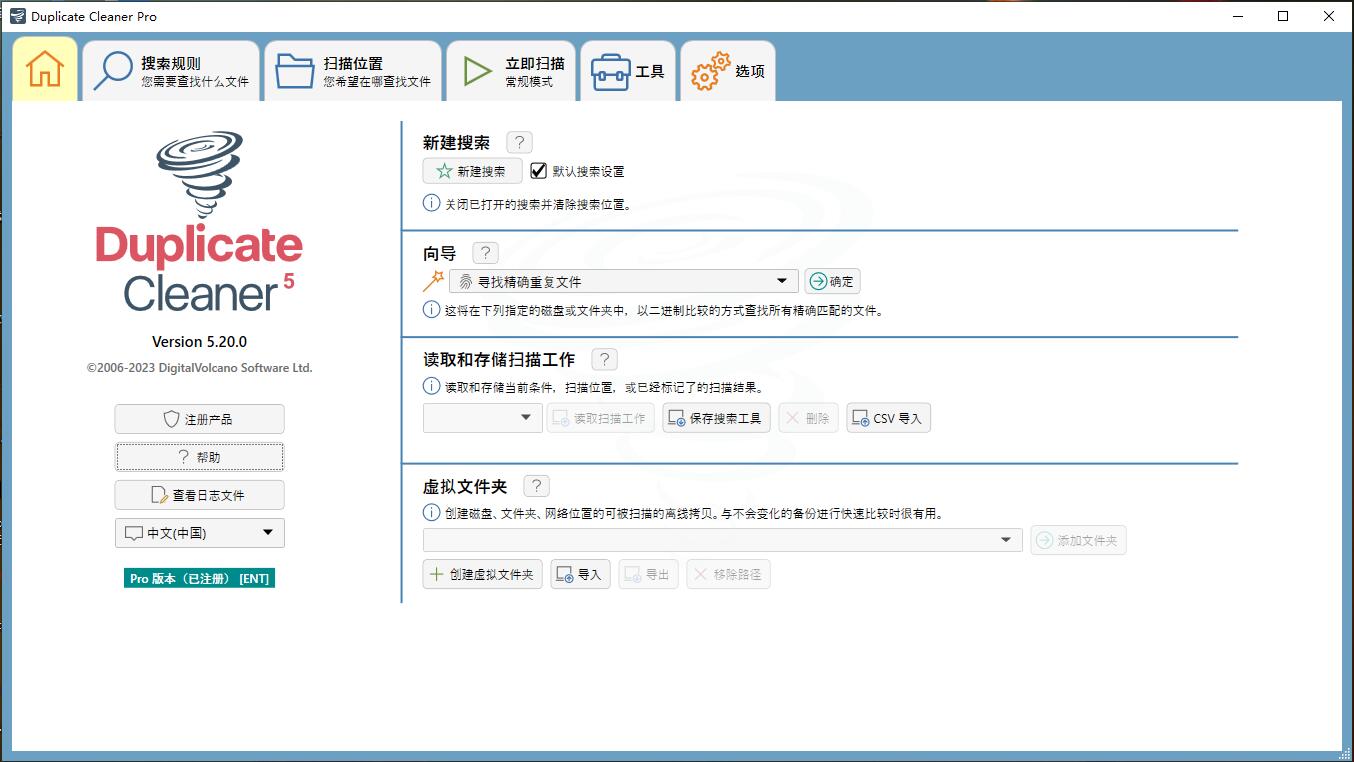
Task: Toggle the 默认搜索设置 checkbox
Action: point(539,170)
